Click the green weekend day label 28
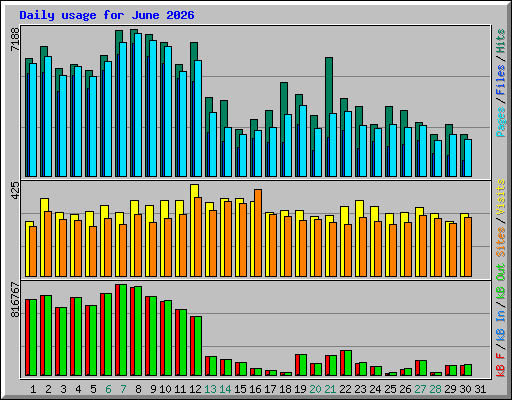This screenshot has height=400, width=512. click(x=435, y=389)
